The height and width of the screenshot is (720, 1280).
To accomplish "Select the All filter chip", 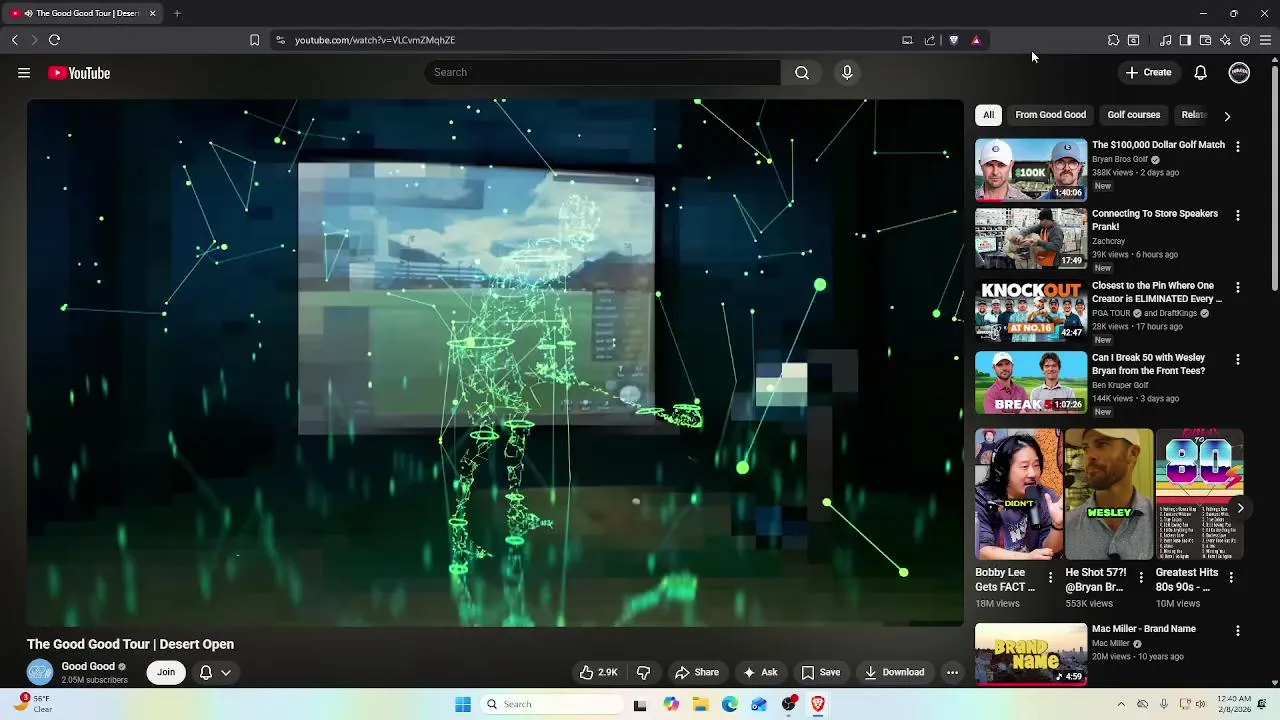I will (x=988, y=114).
